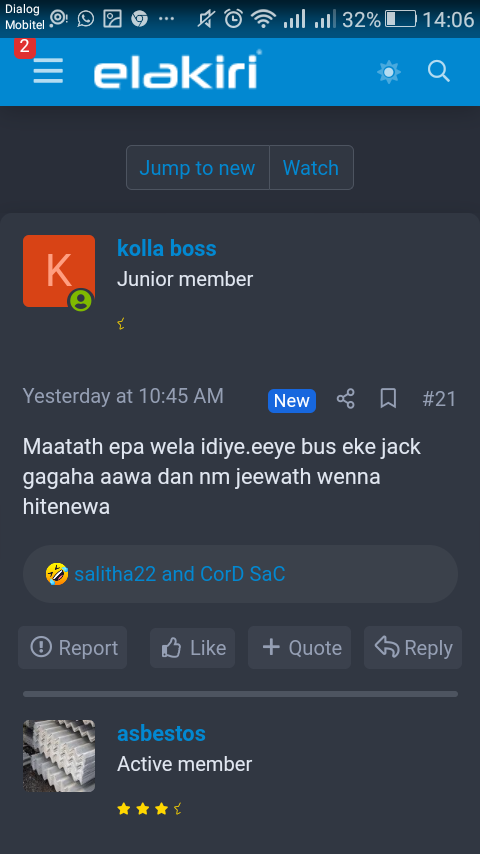Like kolla boss's post

click(x=193, y=648)
